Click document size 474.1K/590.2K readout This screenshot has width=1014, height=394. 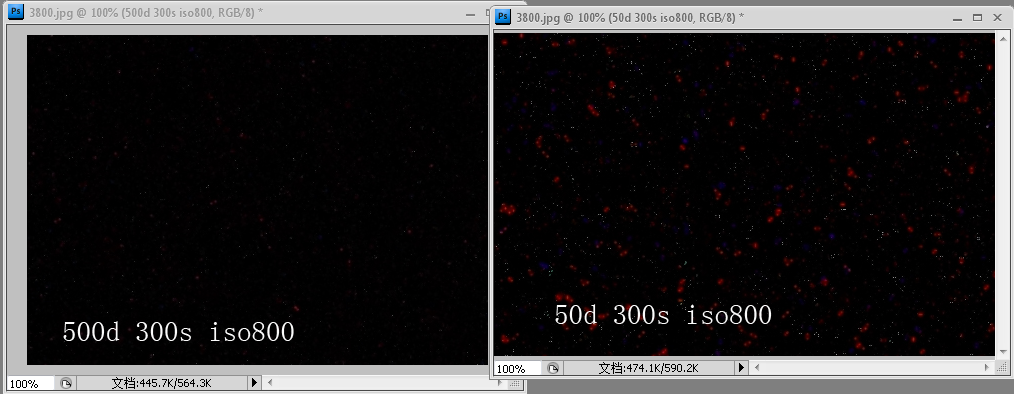(649, 368)
